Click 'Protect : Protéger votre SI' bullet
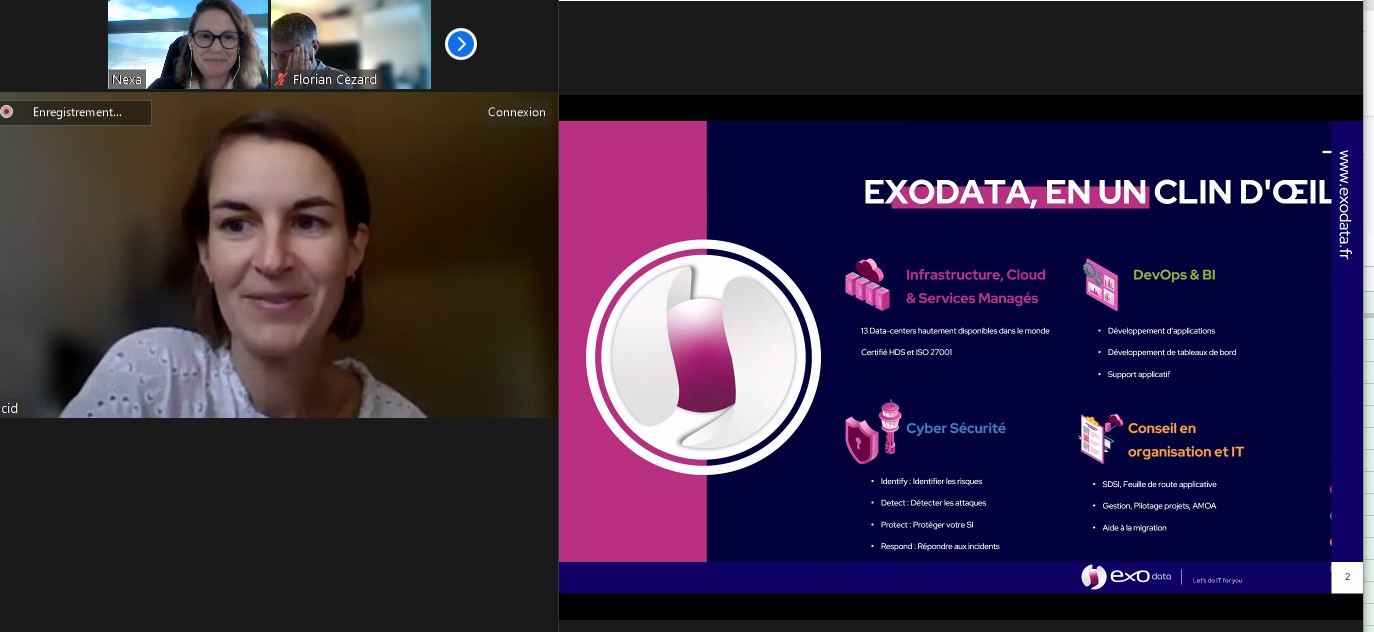Screen dimensions: 1374x632 coord(927,525)
